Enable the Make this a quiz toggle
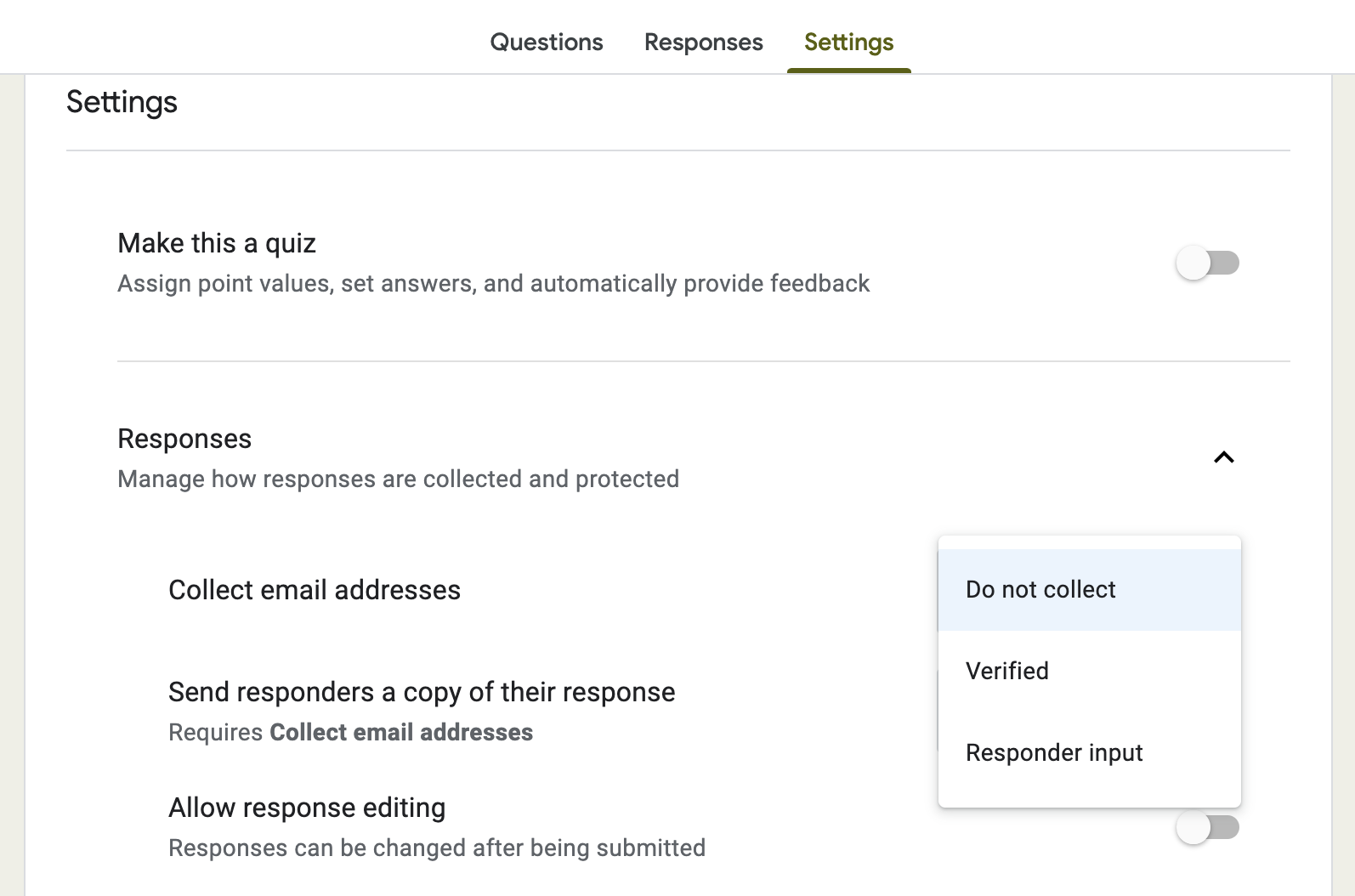The width and height of the screenshot is (1355, 896). click(1206, 263)
